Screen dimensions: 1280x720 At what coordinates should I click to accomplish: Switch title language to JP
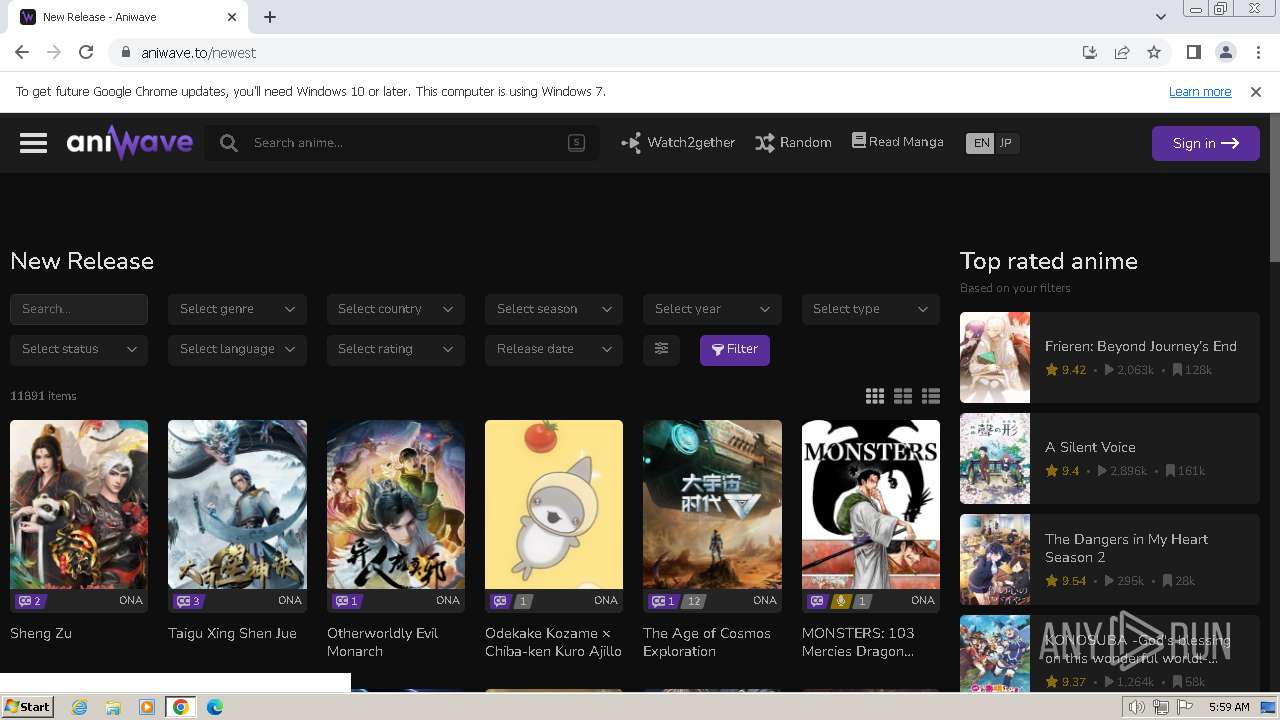pyautogui.click(x=1006, y=143)
